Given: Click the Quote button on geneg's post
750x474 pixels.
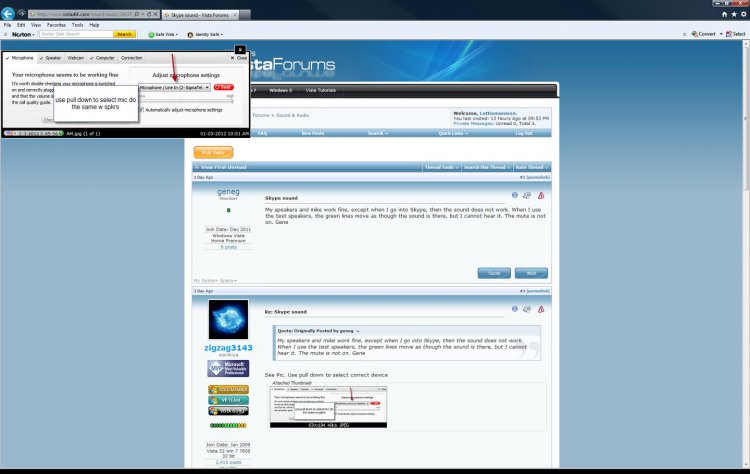Looking at the screenshot, I should pyautogui.click(x=494, y=273).
